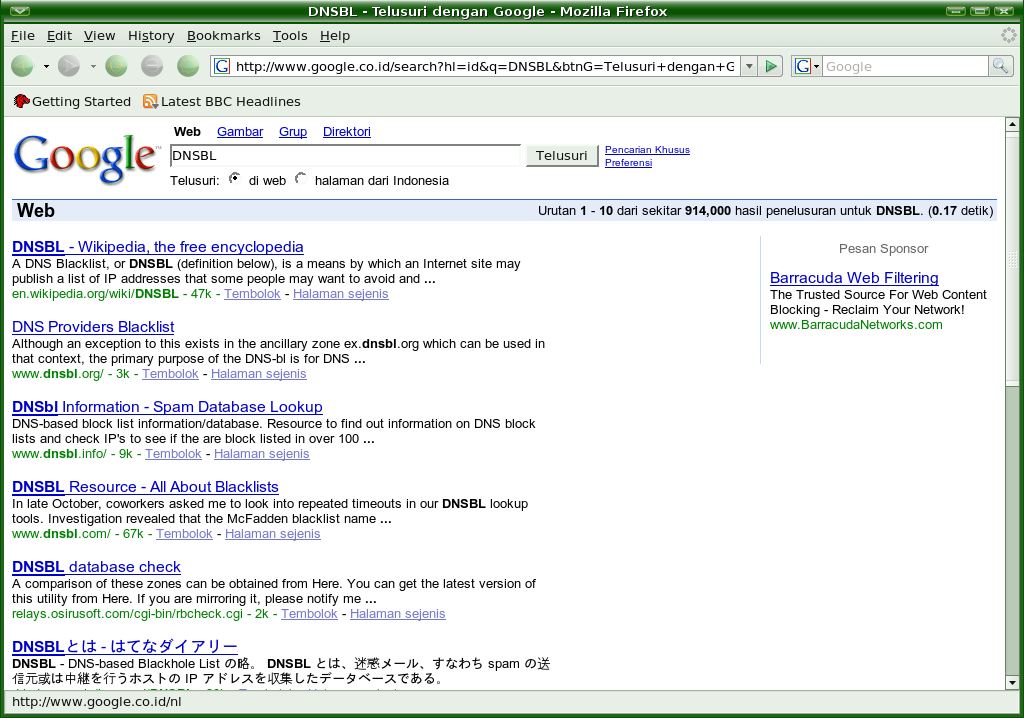
Task: Open the Barracuda Web Filtering sponsored link
Action: (x=854, y=278)
